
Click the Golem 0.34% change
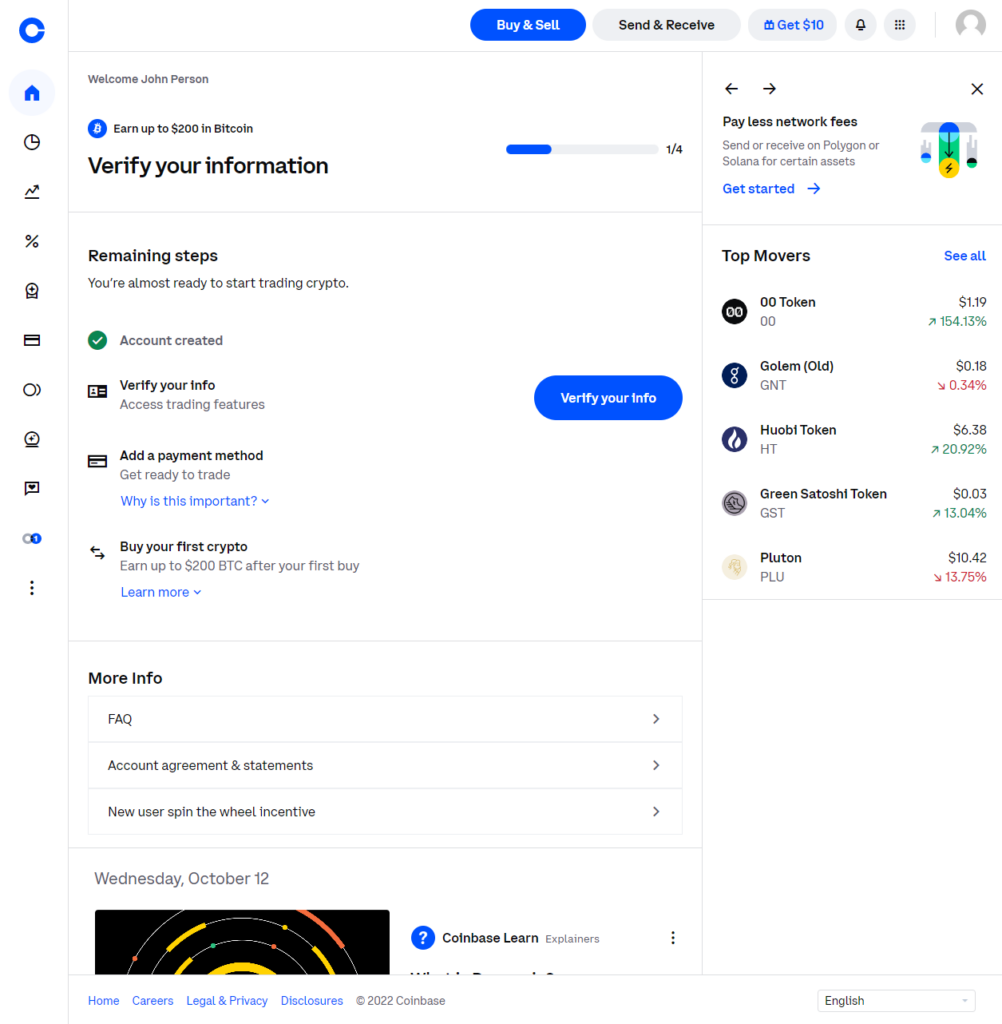click(x=962, y=385)
